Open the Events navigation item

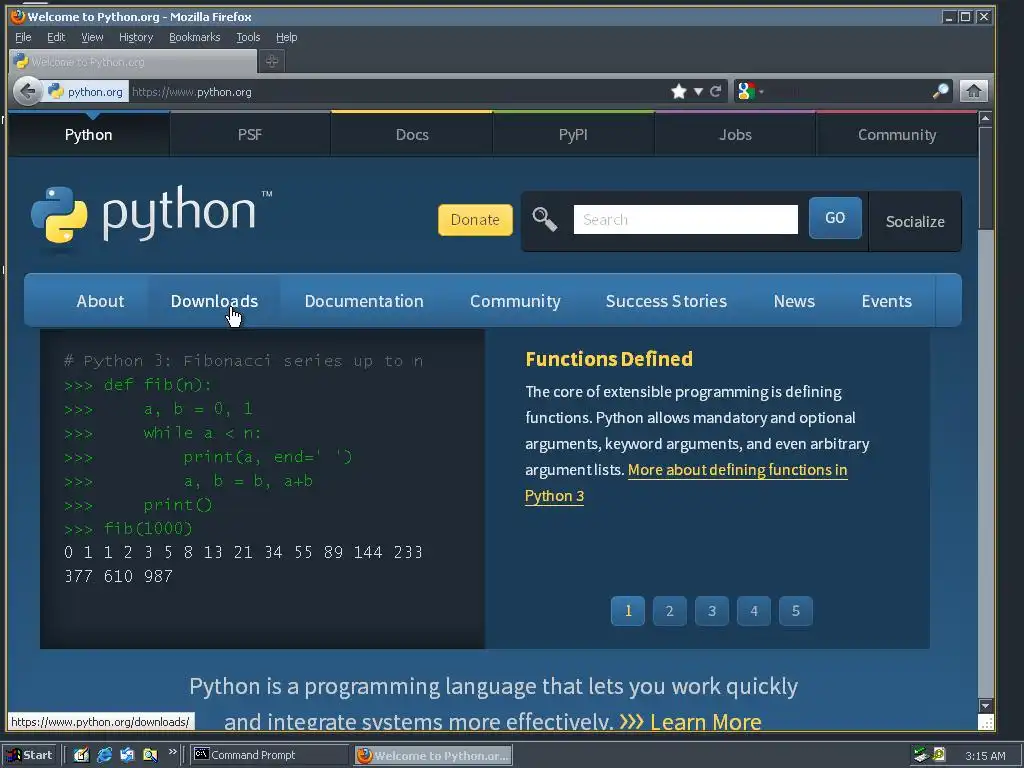886,301
